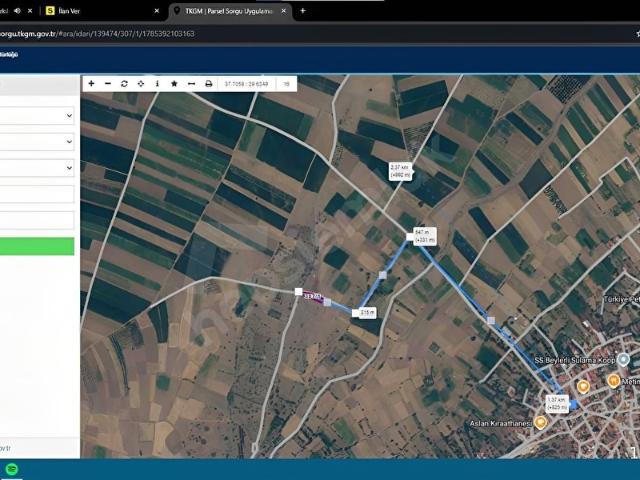Zoom in with the plus map tool
640x480 pixels.
click(91, 84)
